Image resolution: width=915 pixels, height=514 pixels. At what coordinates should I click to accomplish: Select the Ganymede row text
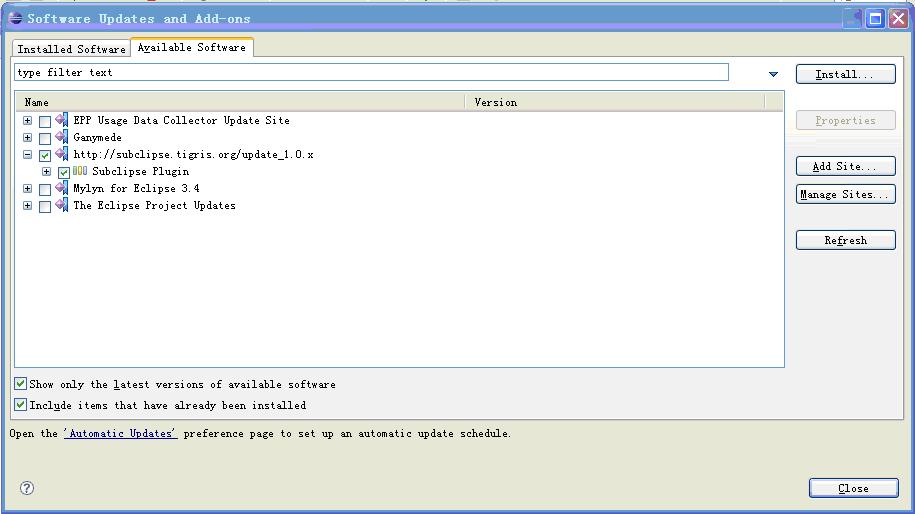click(97, 137)
